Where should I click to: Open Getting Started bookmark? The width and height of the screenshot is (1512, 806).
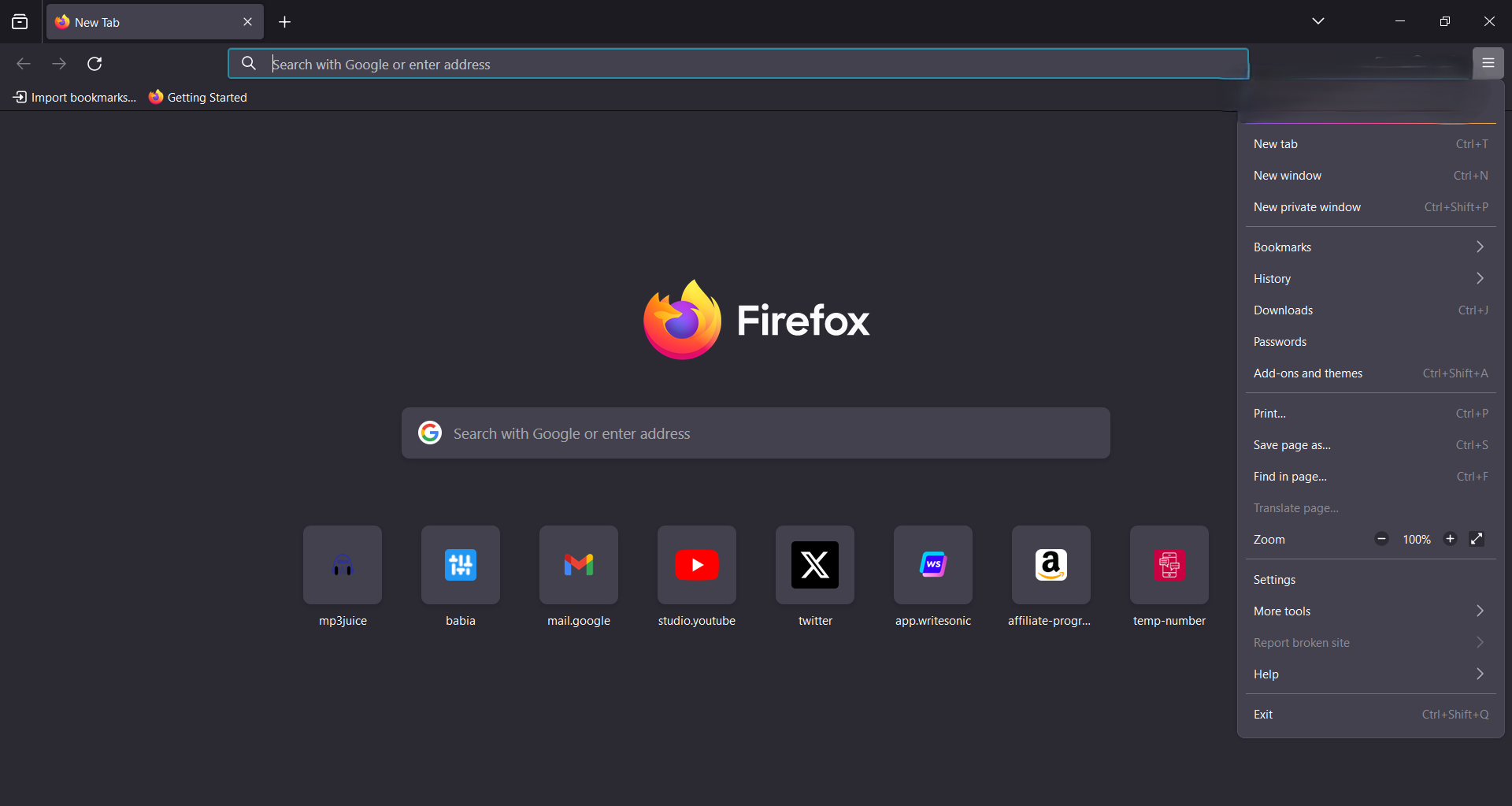tap(198, 98)
